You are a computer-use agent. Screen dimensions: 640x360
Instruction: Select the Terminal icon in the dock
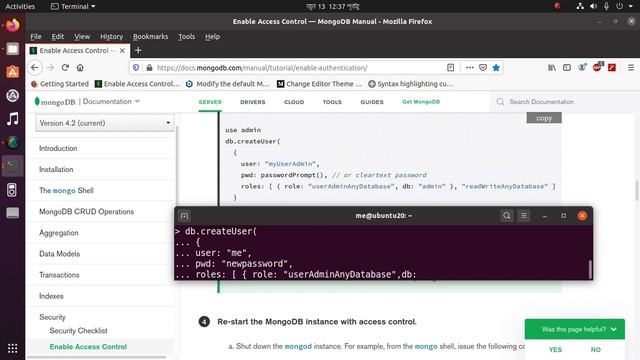pyautogui.click(x=13, y=166)
